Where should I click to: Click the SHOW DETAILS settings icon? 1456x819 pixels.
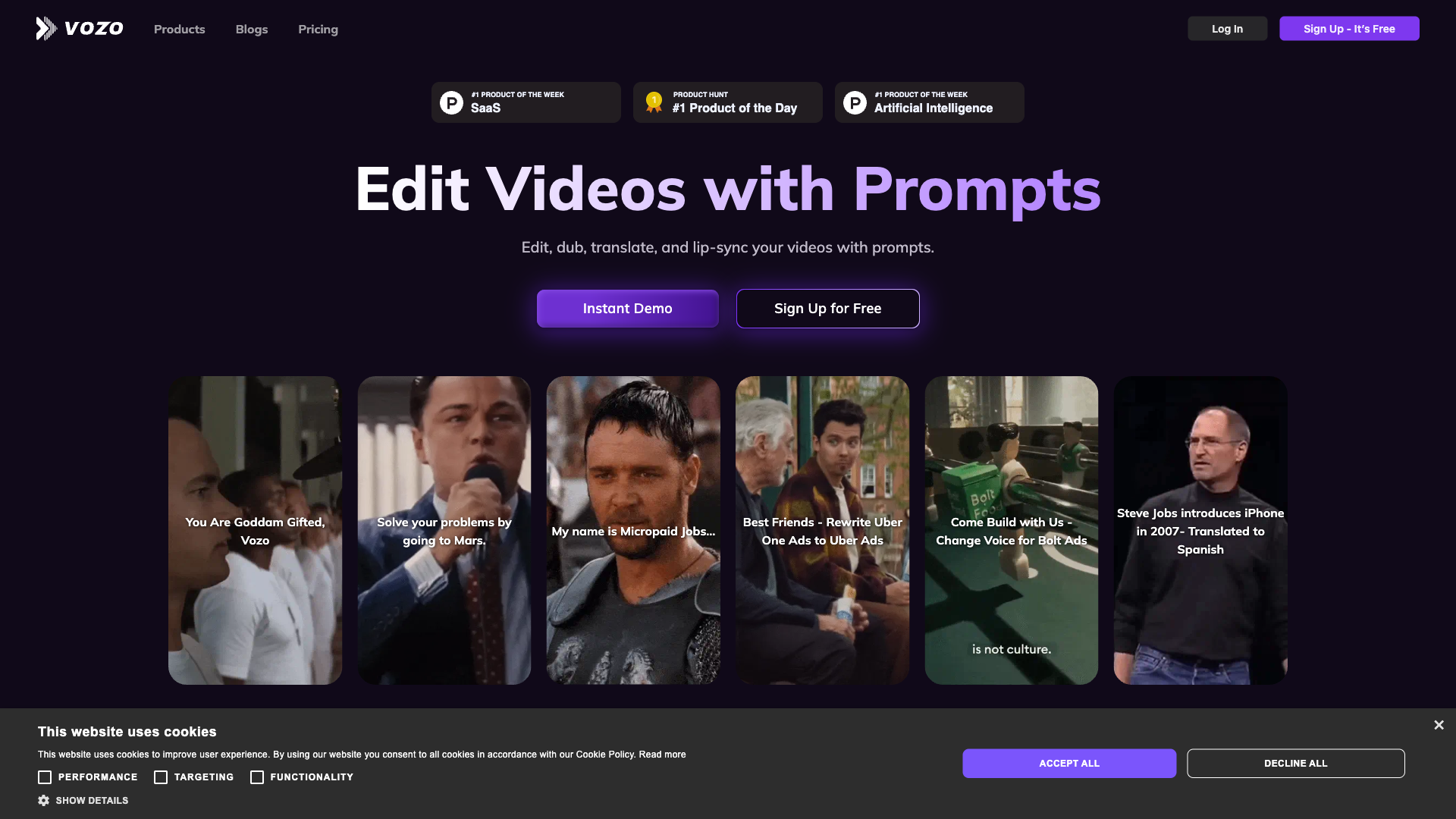(x=43, y=800)
